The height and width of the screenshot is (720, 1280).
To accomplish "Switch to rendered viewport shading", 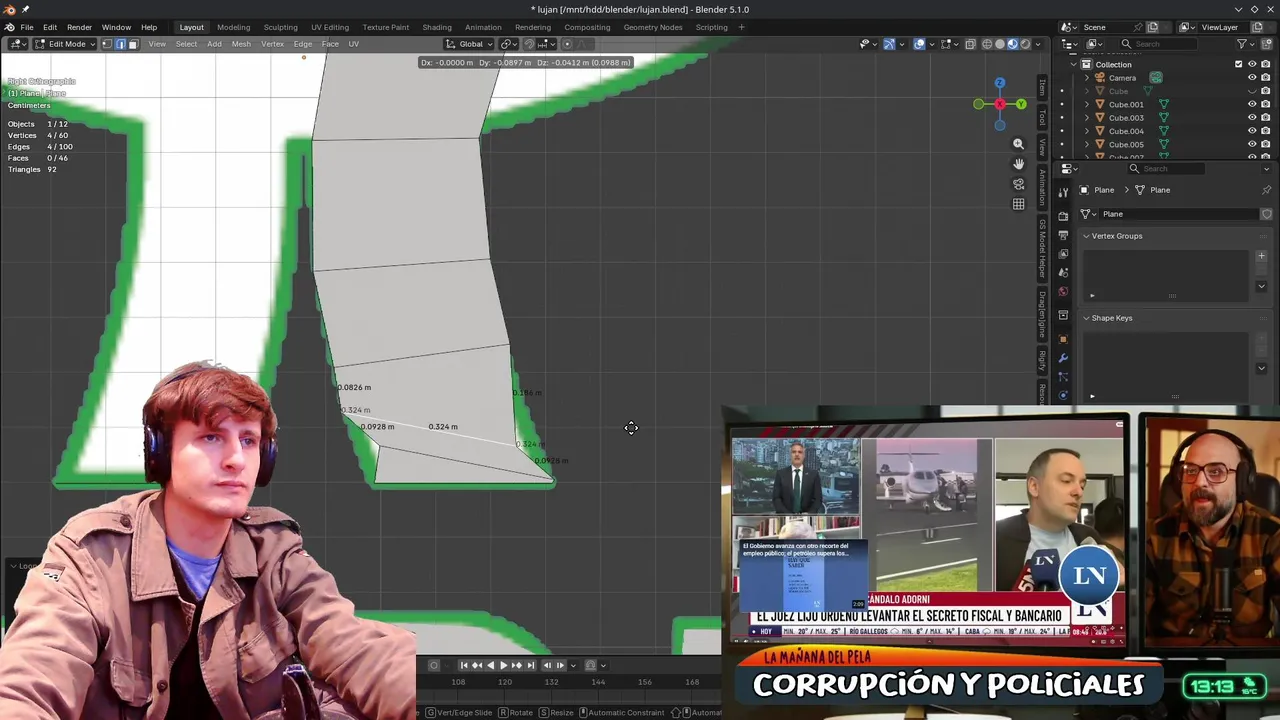I will (1024, 44).
